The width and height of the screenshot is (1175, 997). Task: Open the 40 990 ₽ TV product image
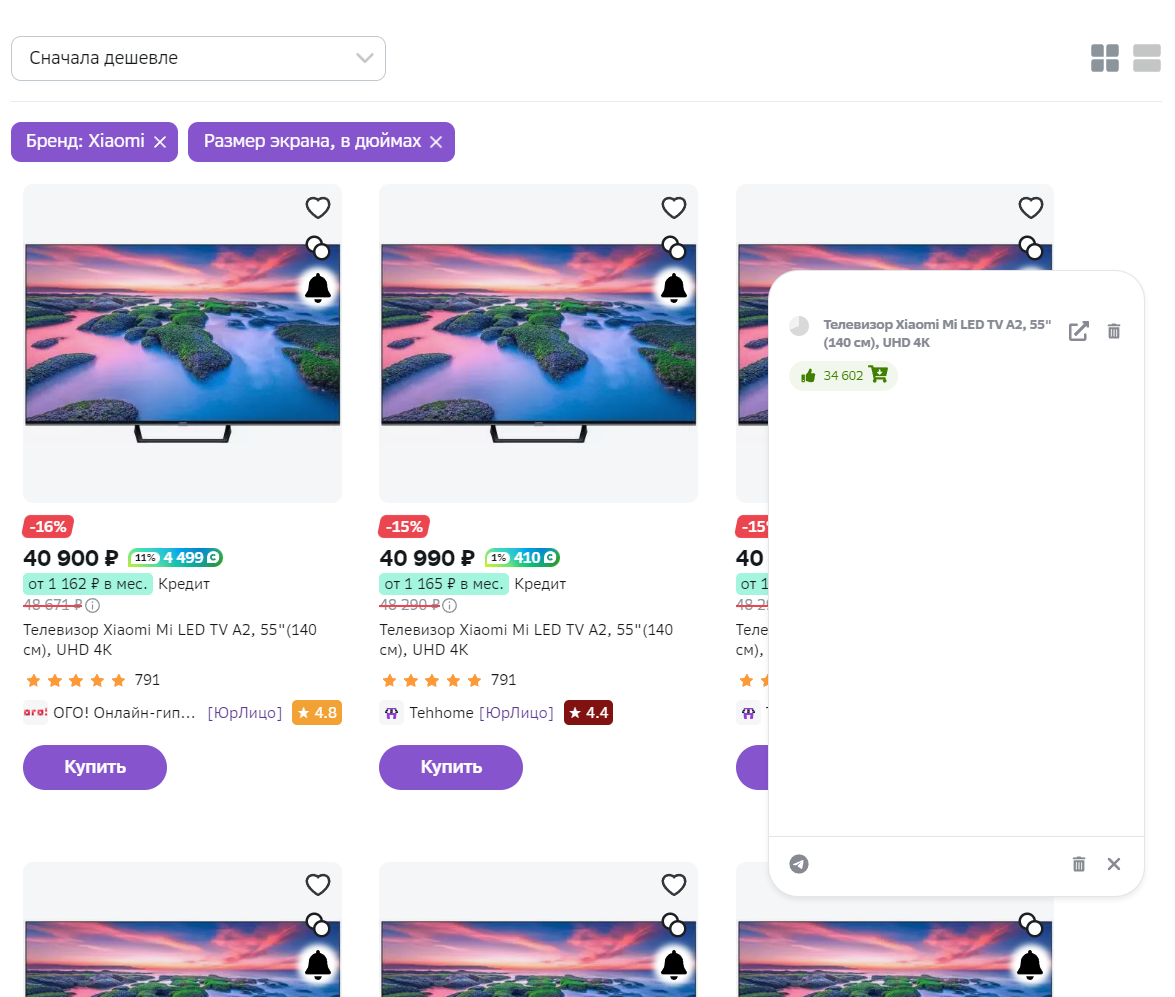point(538,343)
